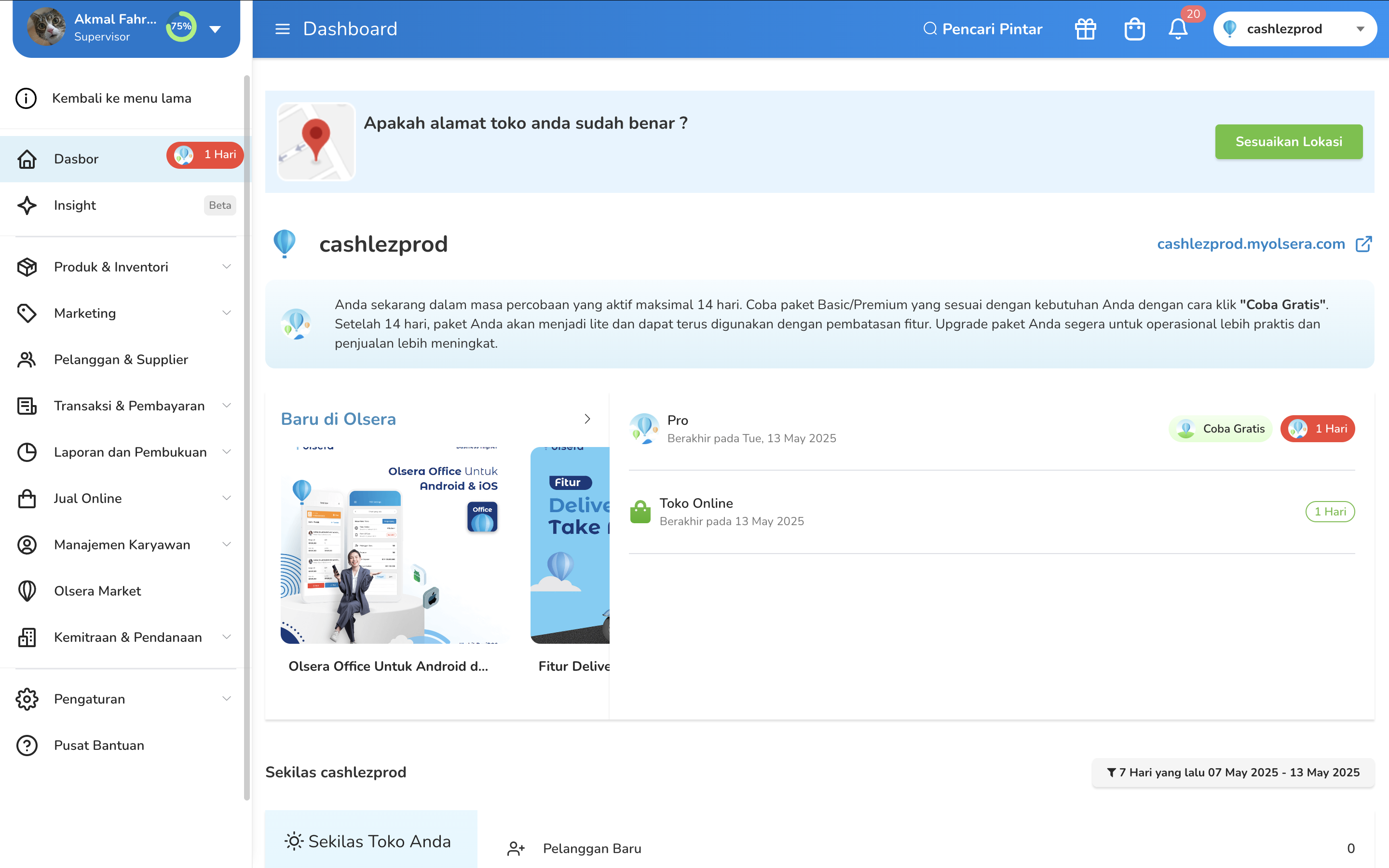
Task: Click the Toko Online green bag icon
Action: coord(640,512)
